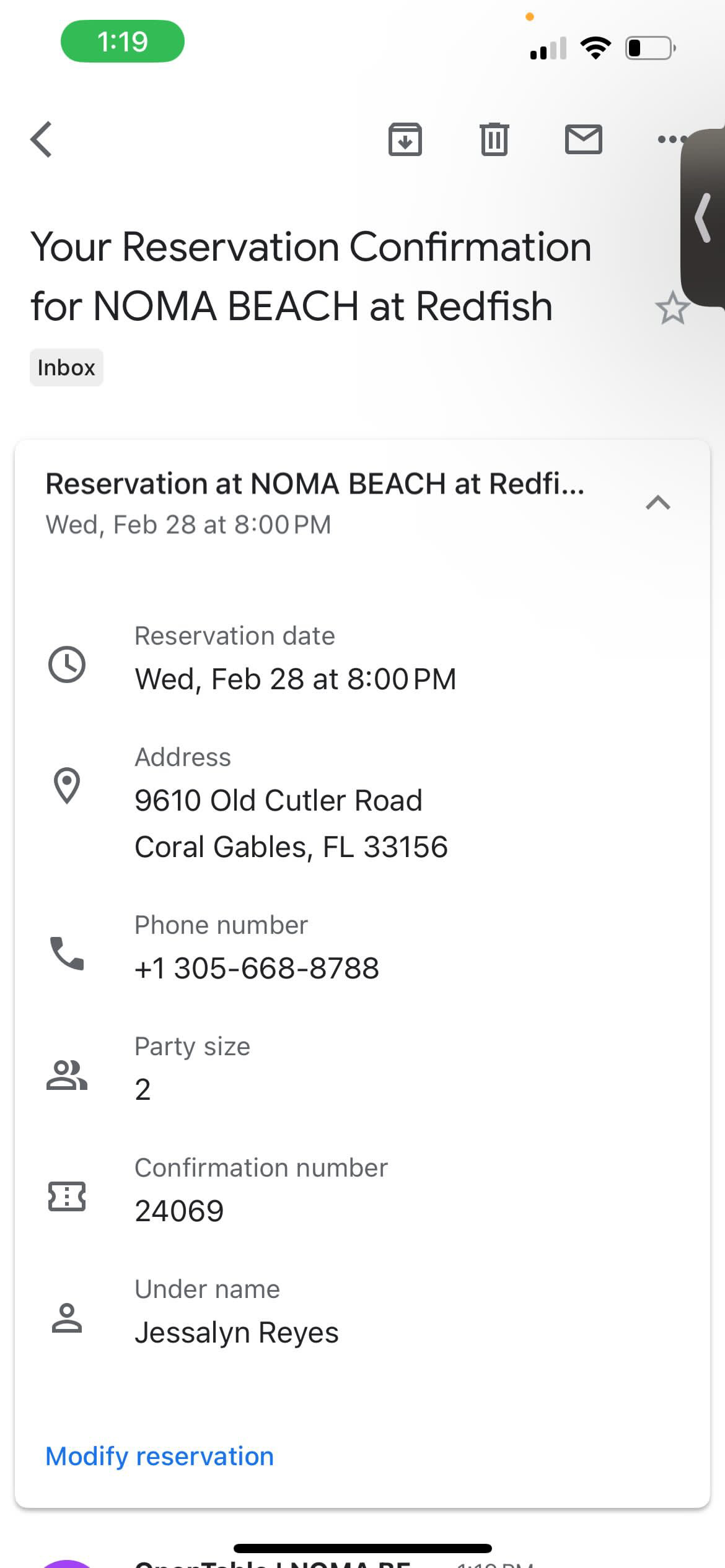Viewport: 725px width, 1568px height.
Task: Delete the email with trash icon
Action: tap(494, 139)
